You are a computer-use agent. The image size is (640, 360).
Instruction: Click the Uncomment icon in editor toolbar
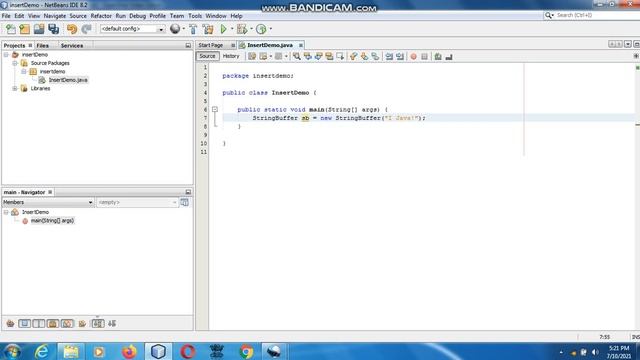click(x=449, y=56)
